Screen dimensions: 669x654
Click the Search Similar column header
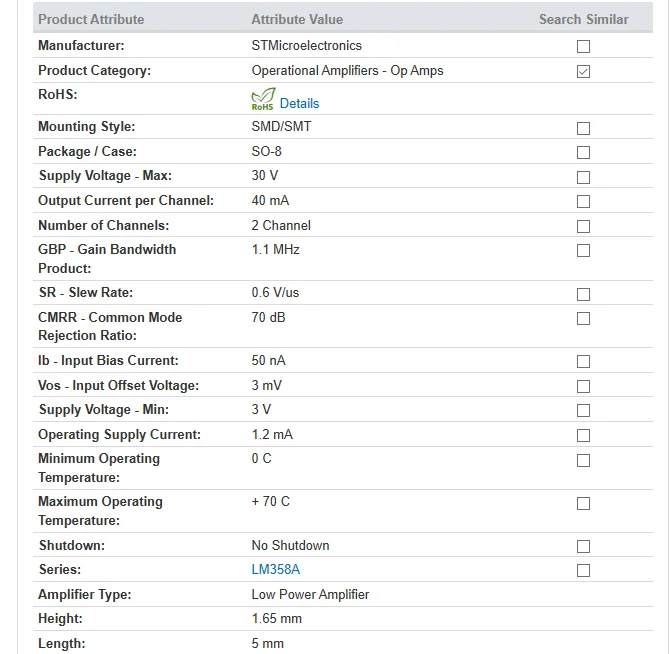[583, 19]
